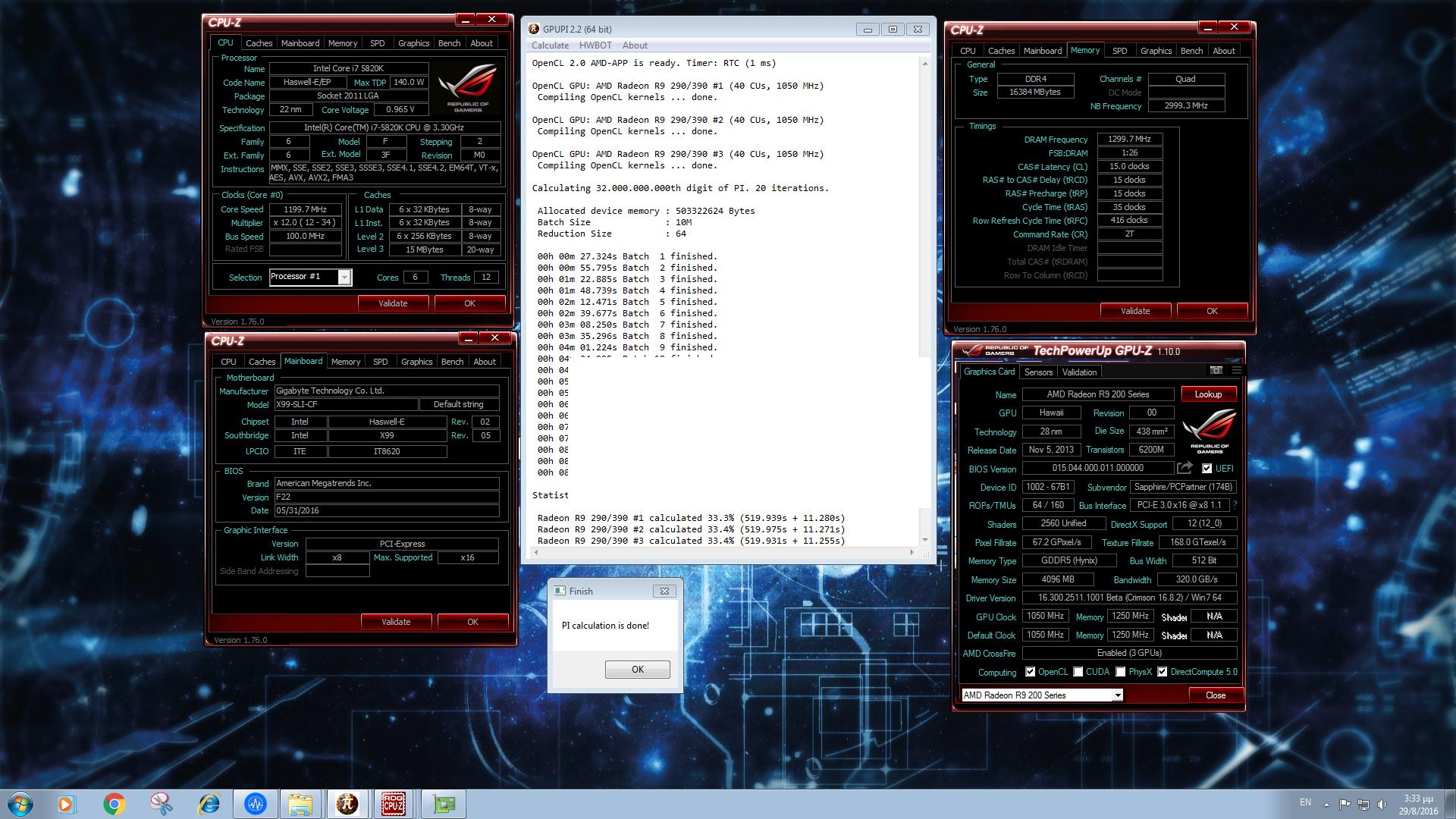The image size is (1456, 819).
Task: Click OK in the top-left CPU-Z CPU window
Action: (469, 303)
